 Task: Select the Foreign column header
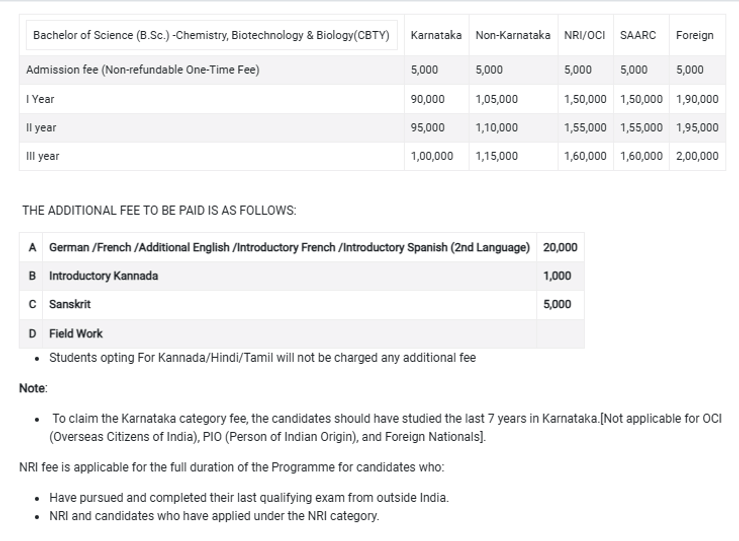tap(695, 35)
